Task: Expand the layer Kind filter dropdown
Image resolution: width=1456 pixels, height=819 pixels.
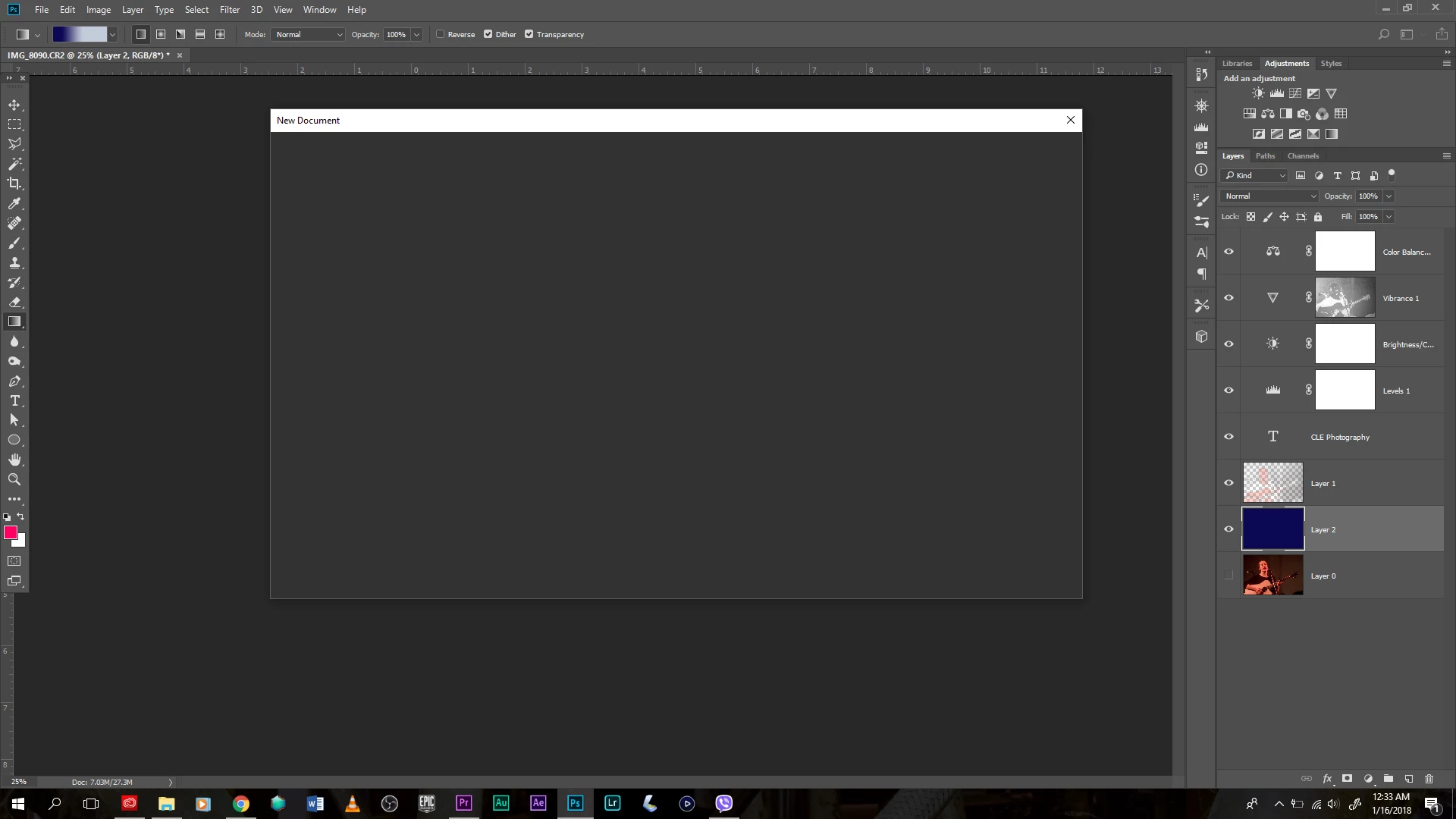Action: coord(1255,176)
